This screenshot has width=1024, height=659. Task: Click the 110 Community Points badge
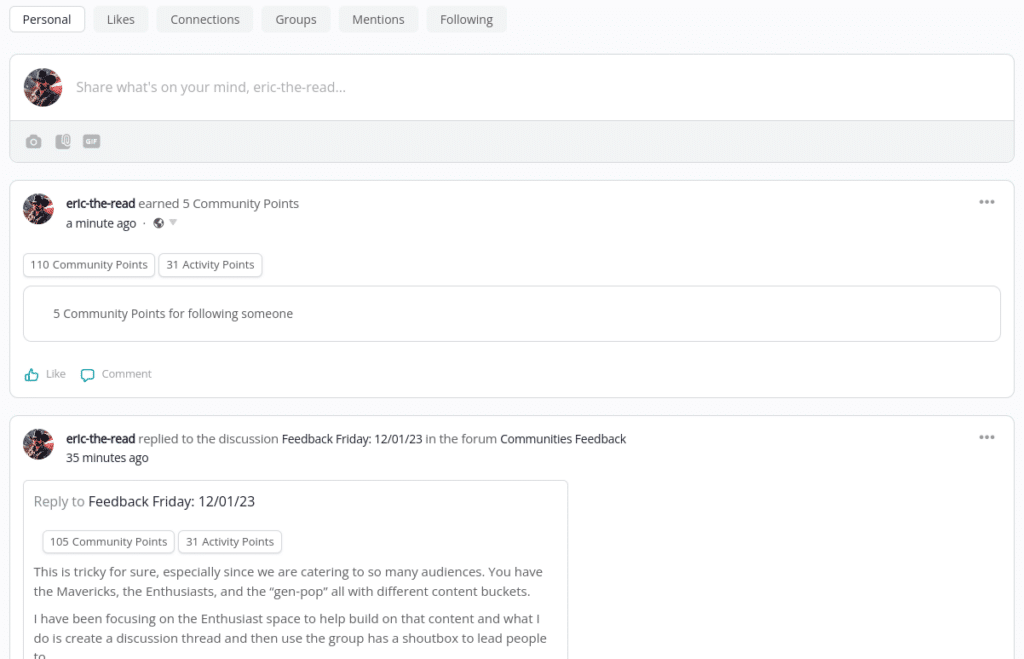89,265
